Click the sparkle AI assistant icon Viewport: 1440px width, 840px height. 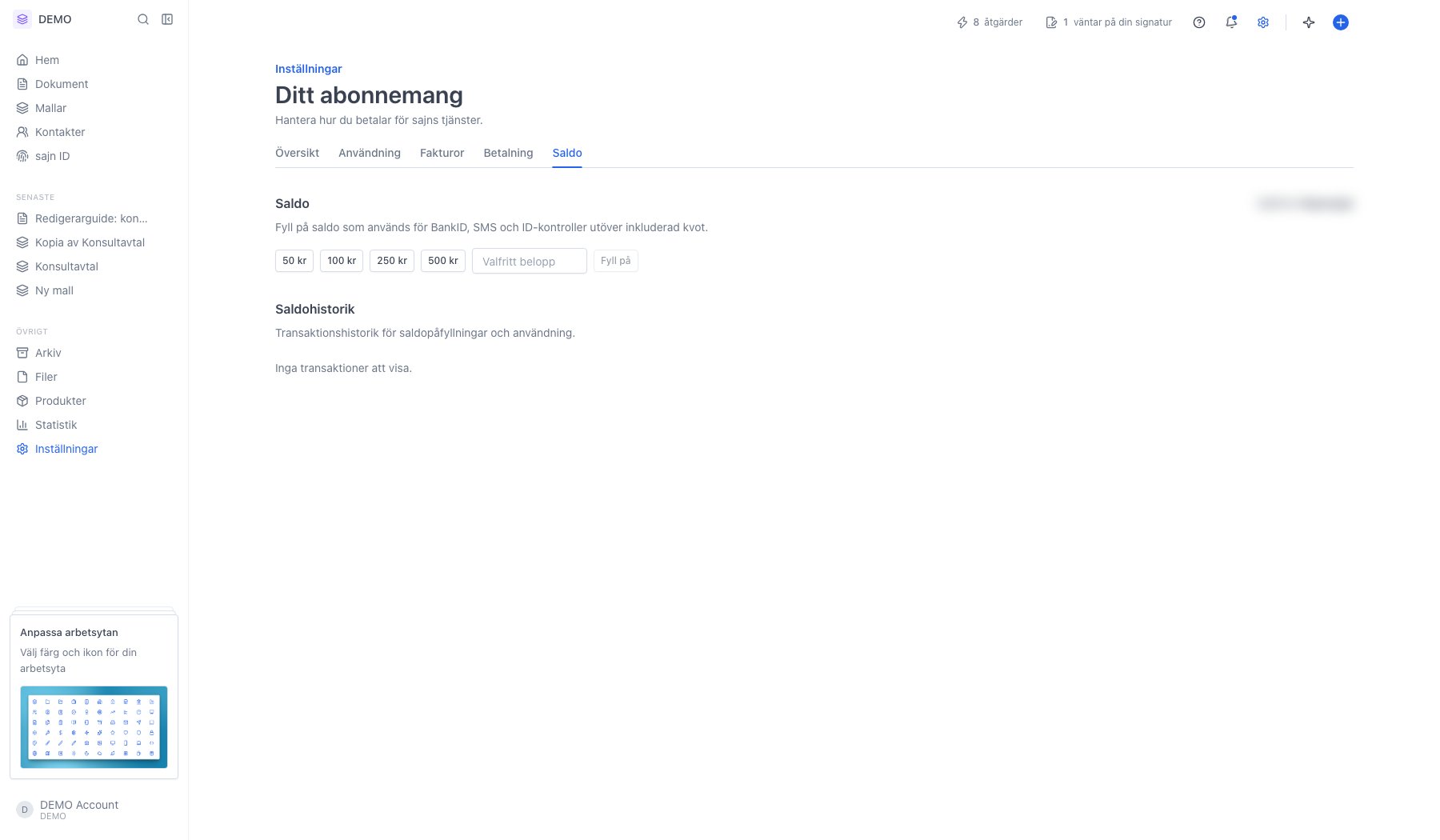[x=1309, y=22]
